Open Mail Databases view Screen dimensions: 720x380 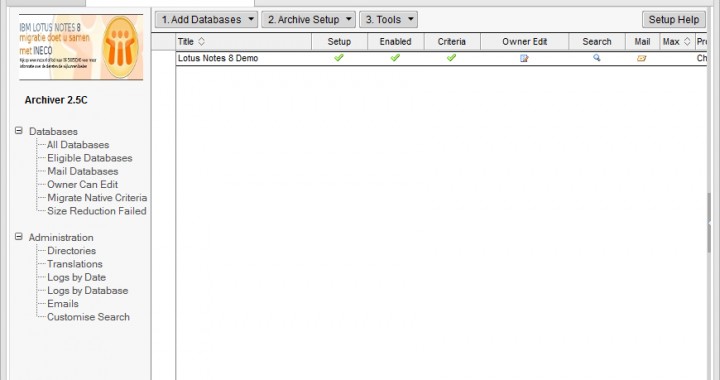point(83,172)
